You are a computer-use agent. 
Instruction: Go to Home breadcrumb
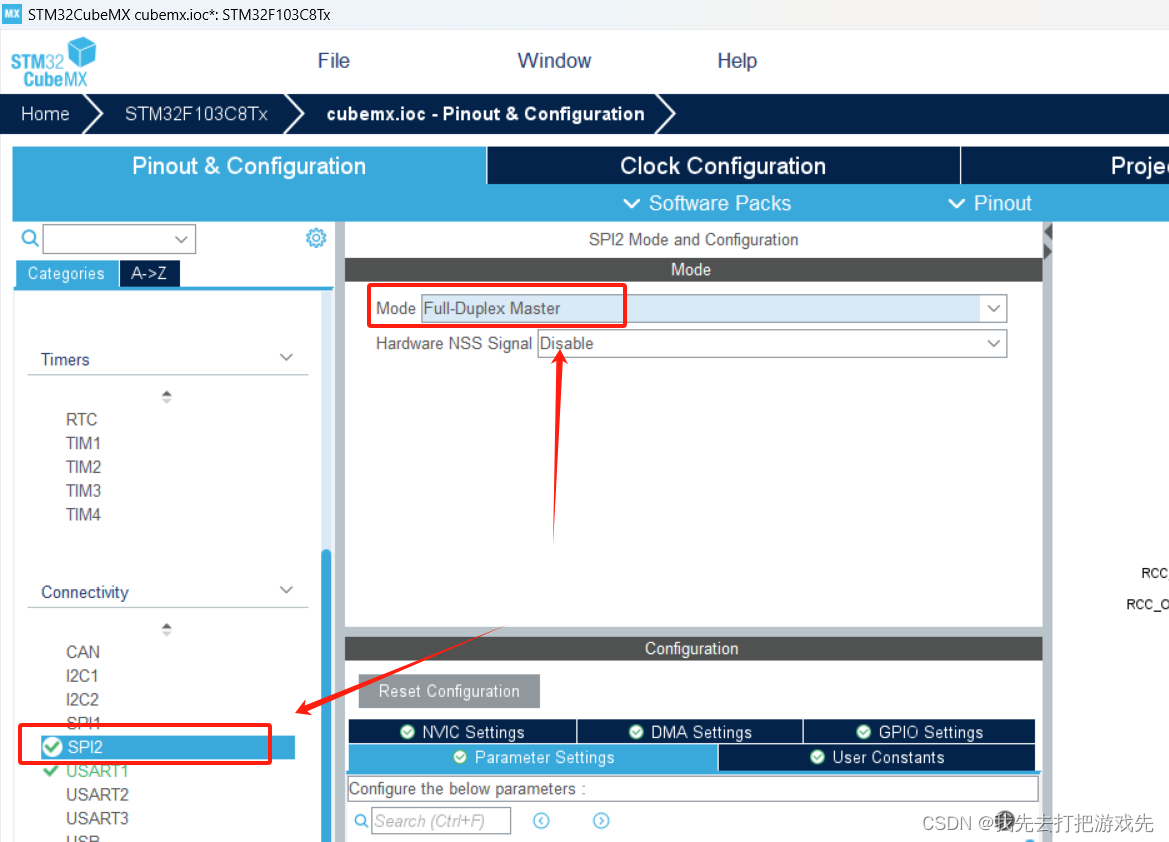click(45, 114)
